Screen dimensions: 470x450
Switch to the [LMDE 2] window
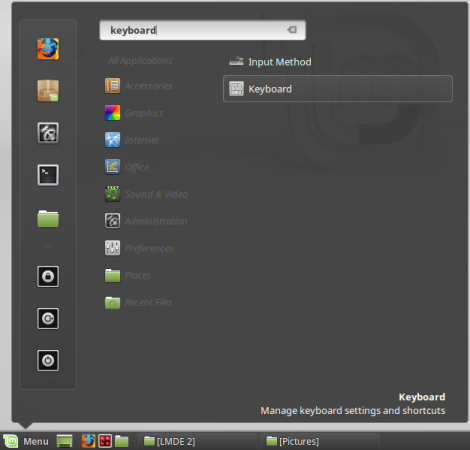point(197,441)
